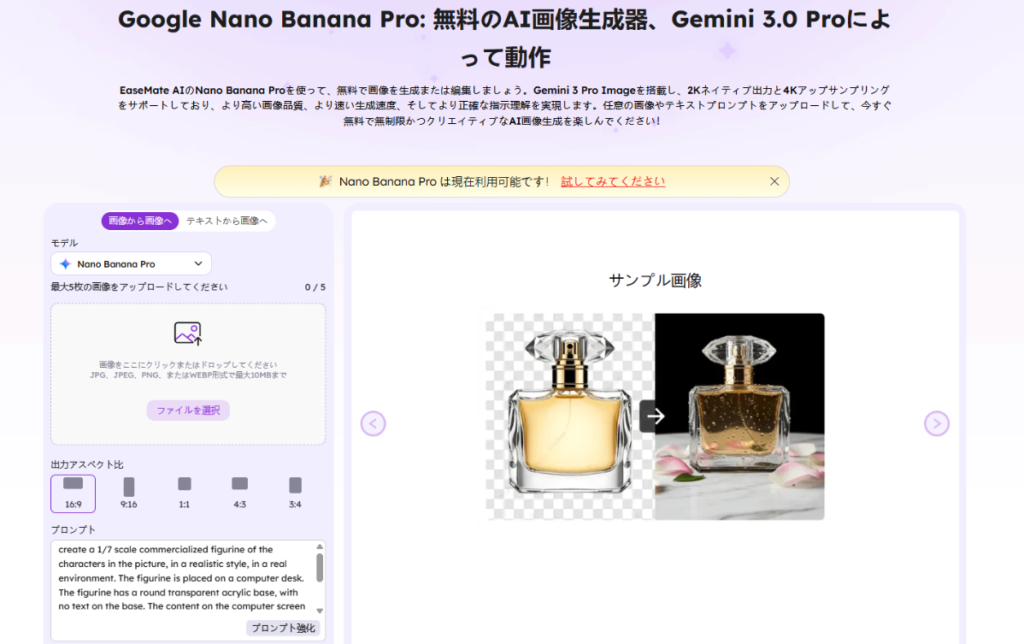
Task: Choose the 3:4 aspect ratio option
Action: (295, 493)
